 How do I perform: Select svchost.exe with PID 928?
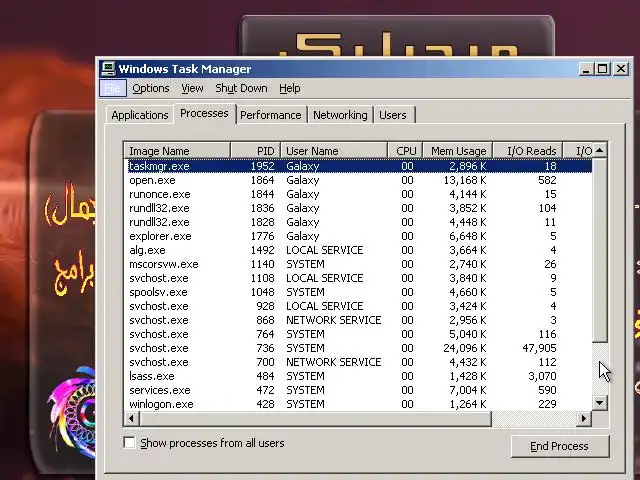[x=358, y=306]
